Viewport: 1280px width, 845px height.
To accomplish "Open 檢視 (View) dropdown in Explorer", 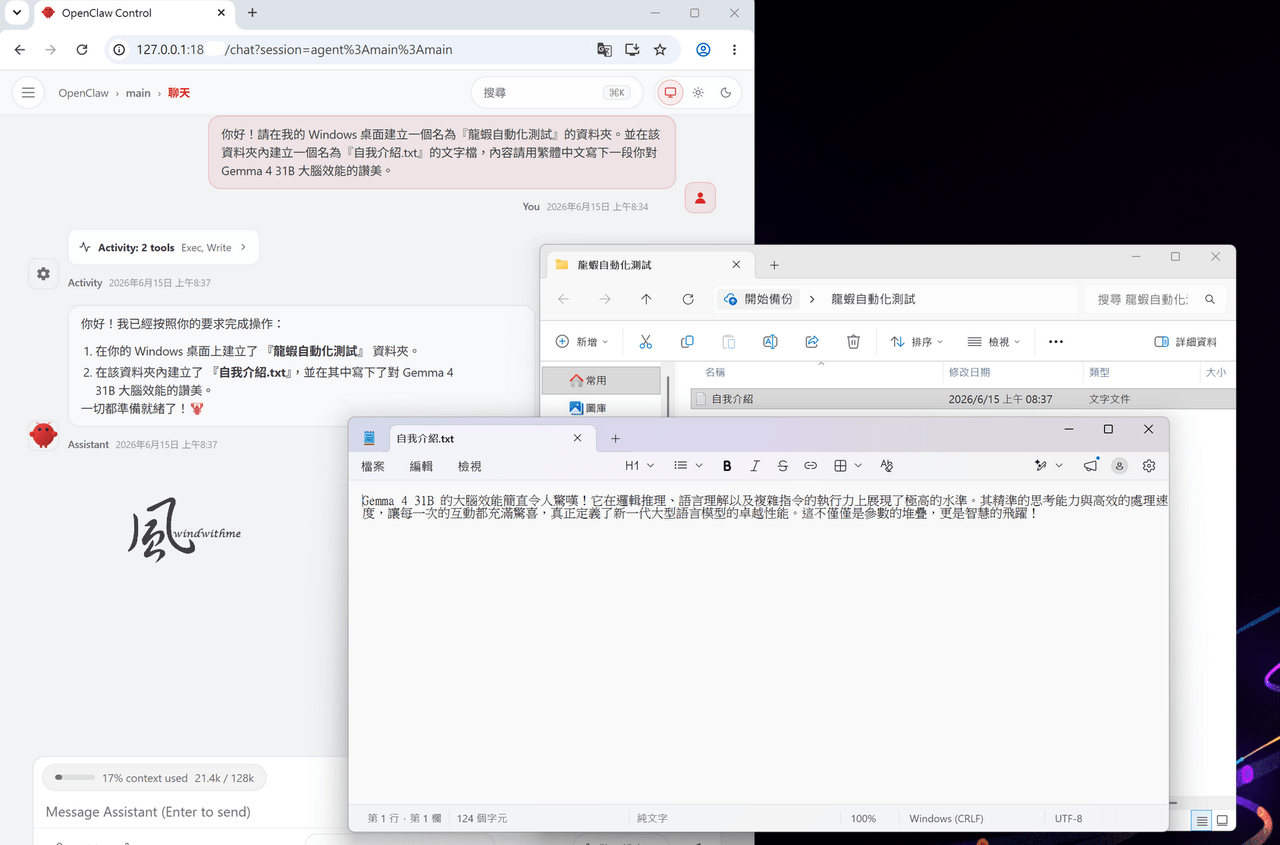I will (994, 342).
